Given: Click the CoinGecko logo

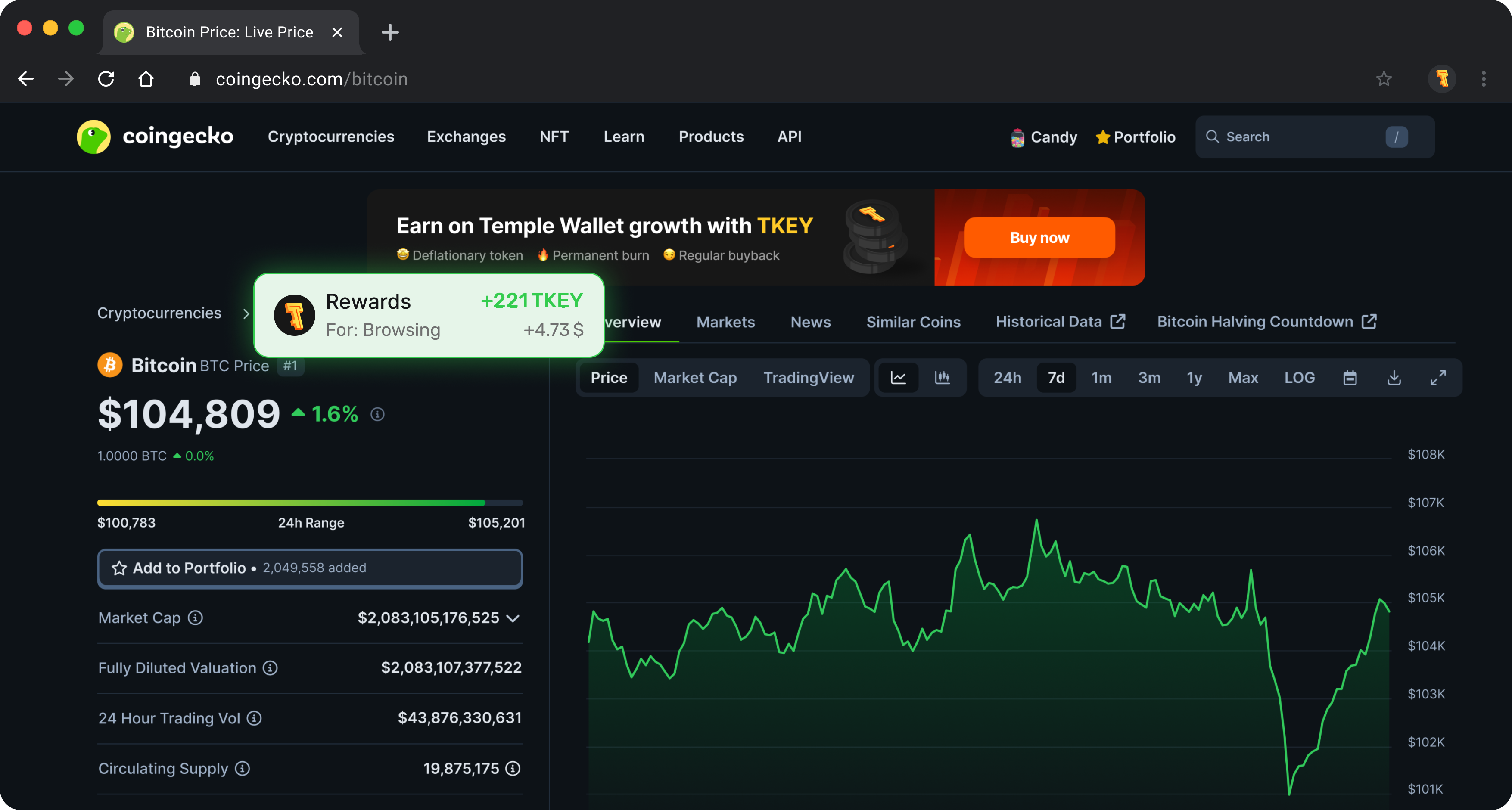Looking at the screenshot, I should [x=155, y=136].
